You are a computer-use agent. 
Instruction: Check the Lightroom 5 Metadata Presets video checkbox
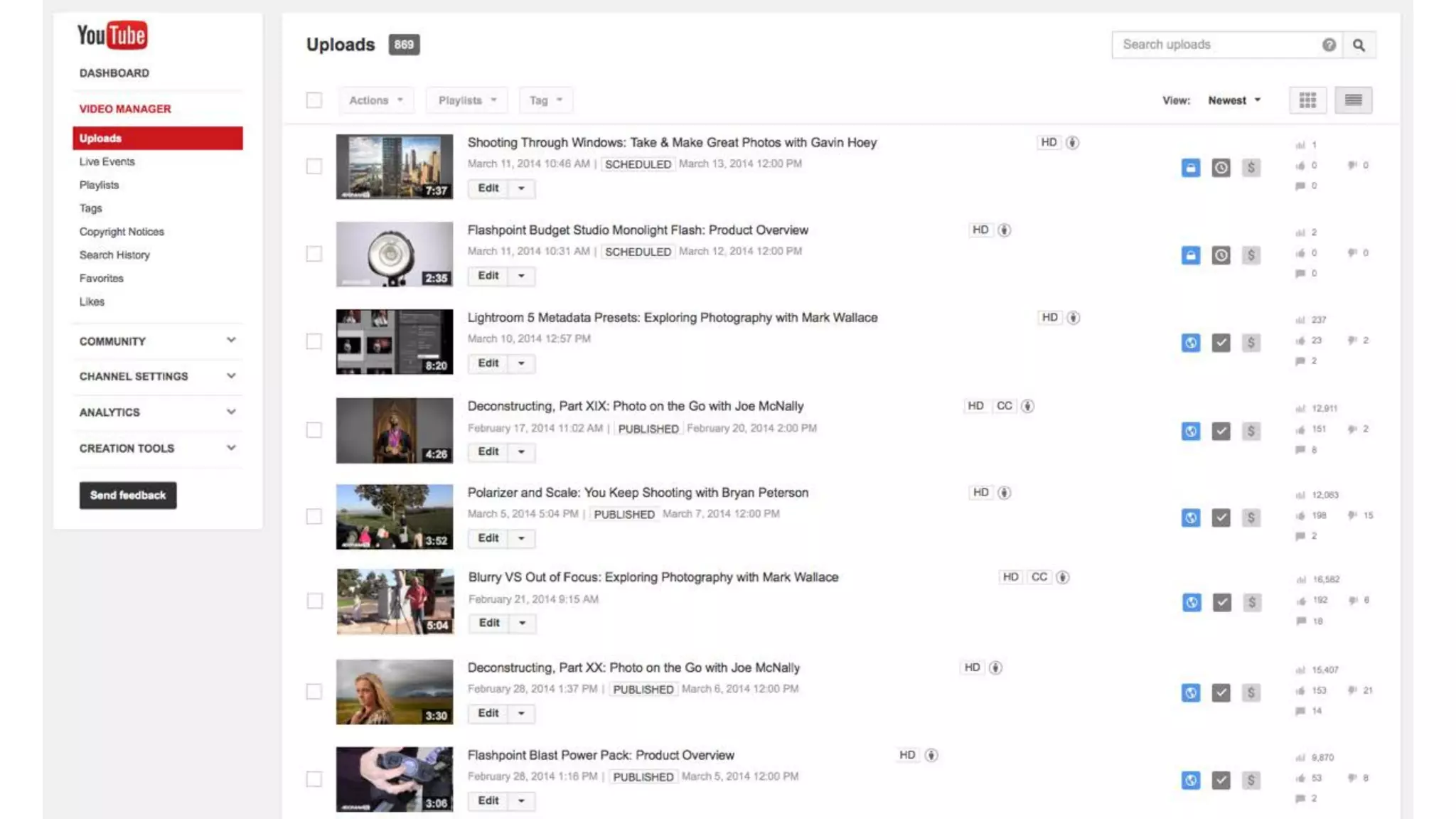[314, 341]
